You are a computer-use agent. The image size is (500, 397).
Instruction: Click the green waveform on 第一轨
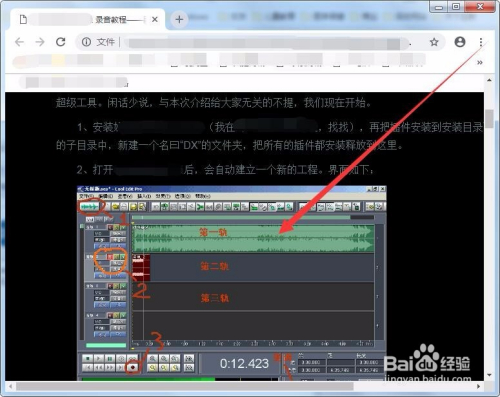[253, 238]
